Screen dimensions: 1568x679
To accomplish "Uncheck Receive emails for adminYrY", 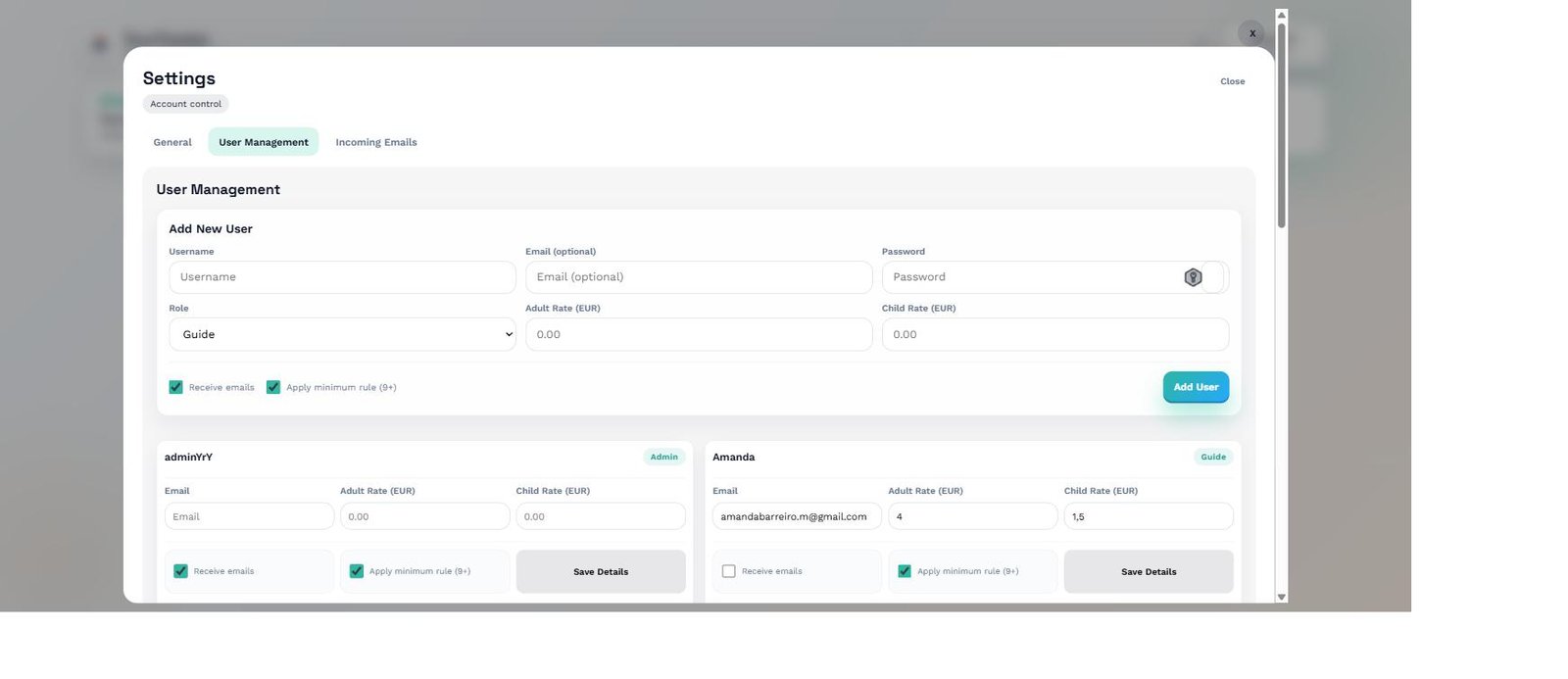I will click(x=180, y=571).
